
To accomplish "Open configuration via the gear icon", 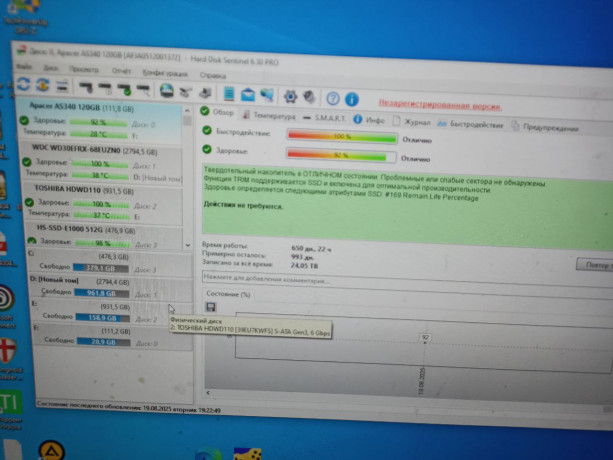I will tap(290, 96).
